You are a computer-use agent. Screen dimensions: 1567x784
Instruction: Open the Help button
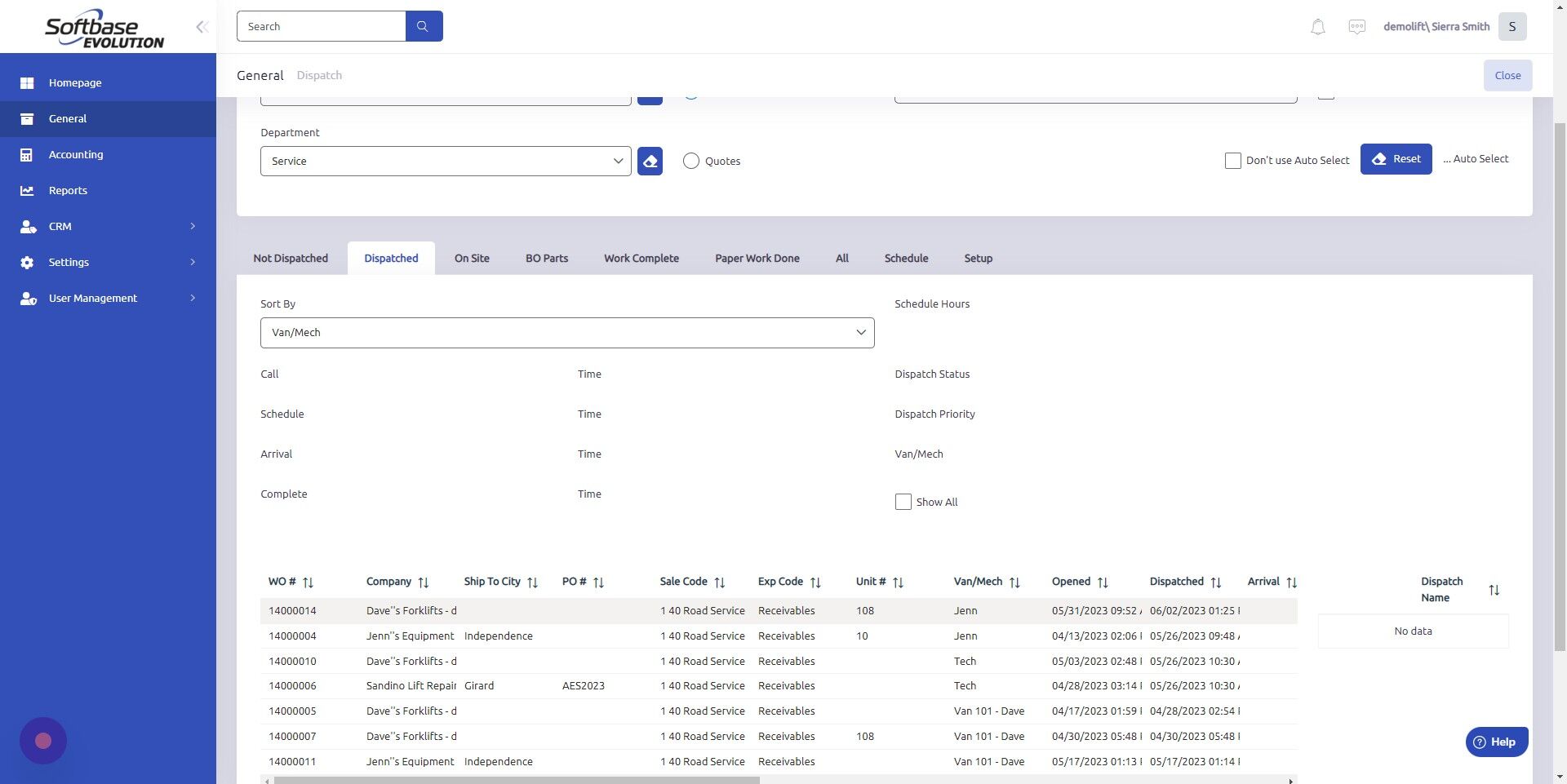[x=1497, y=742]
